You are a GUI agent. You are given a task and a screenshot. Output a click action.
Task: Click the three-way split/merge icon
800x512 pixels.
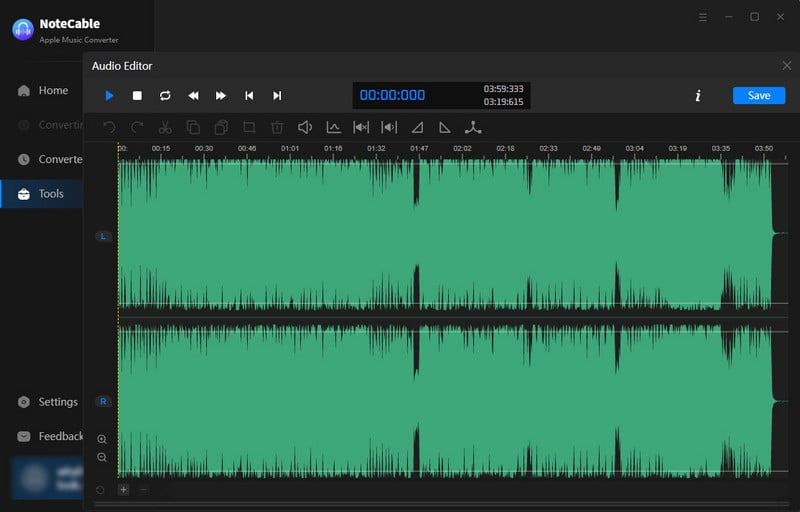tap(473, 127)
